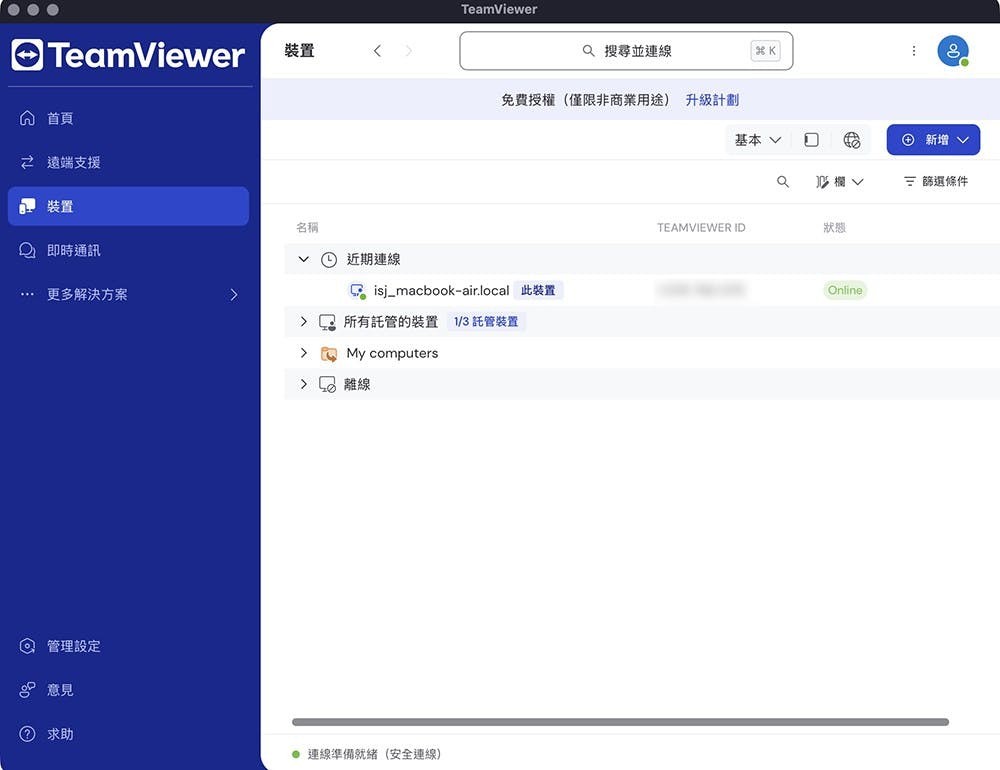
Task: Expand the 離線 offline group
Action: [x=304, y=384]
